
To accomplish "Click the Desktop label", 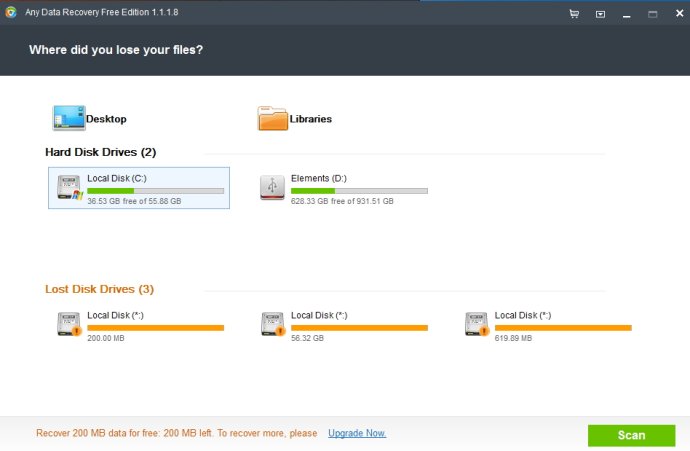I will pyautogui.click(x=106, y=119).
